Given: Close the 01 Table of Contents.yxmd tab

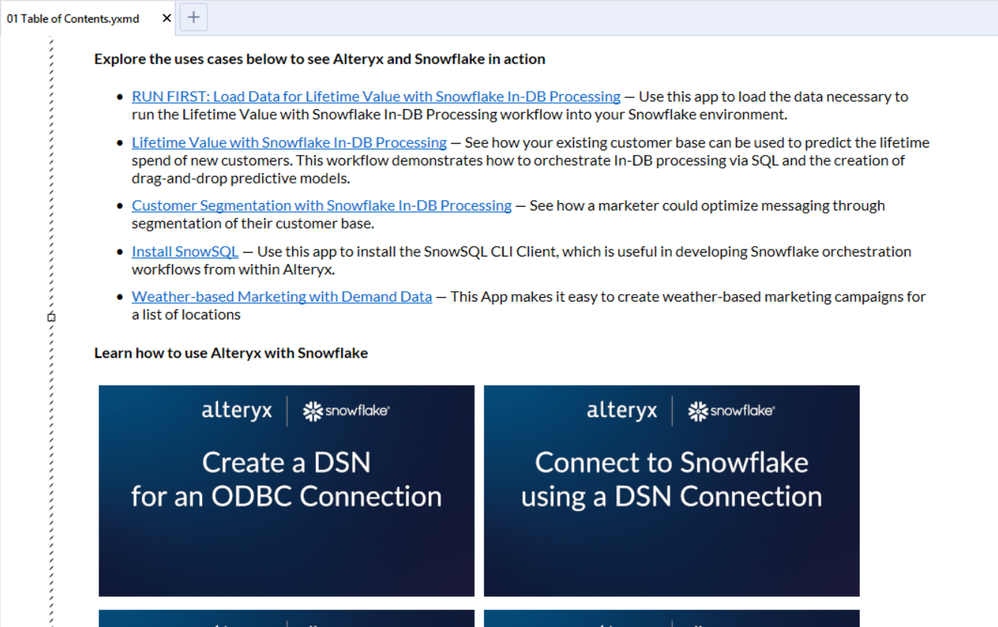Looking at the screenshot, I should tap(167, 18).
